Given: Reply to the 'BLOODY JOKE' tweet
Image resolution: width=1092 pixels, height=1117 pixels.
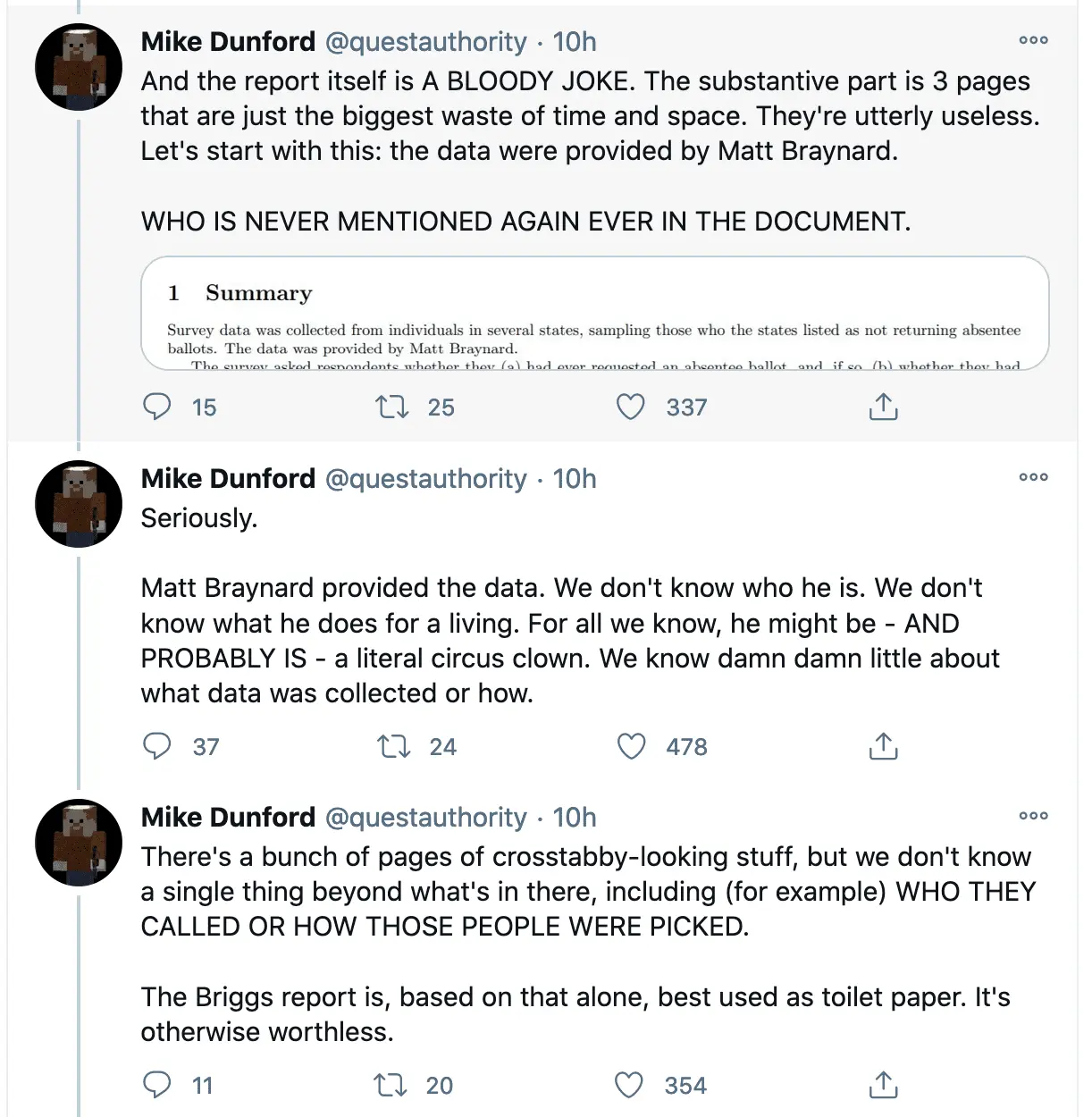Looking at the screenshot, I should coord(157,407).
